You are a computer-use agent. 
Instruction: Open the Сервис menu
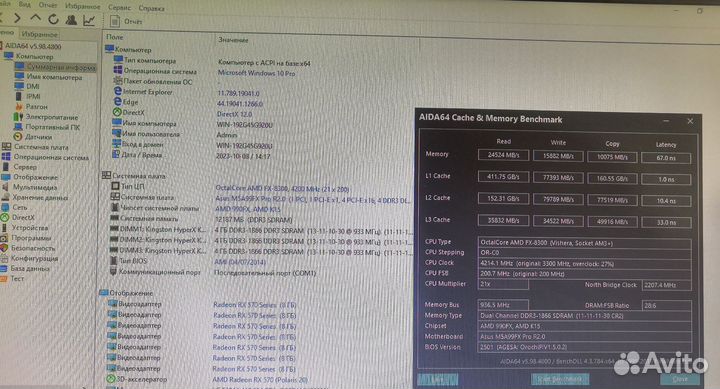[119, 7]
